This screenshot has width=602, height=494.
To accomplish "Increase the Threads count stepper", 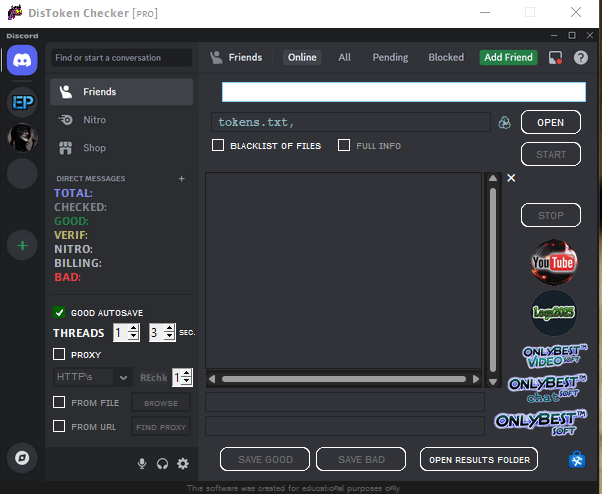I will (133, 329).
